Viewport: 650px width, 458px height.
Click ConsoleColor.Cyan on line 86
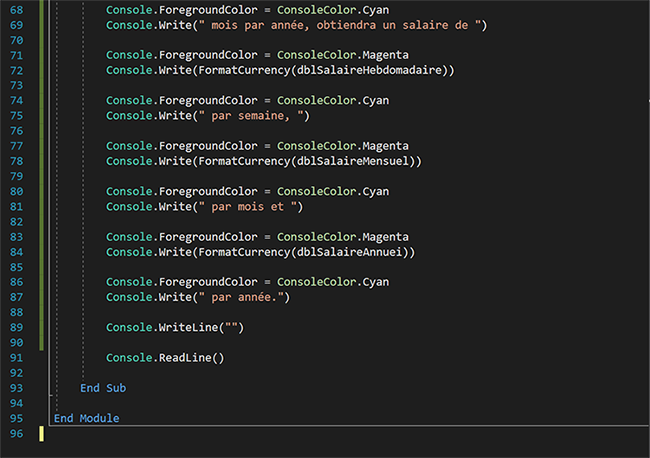pos(333,282)
